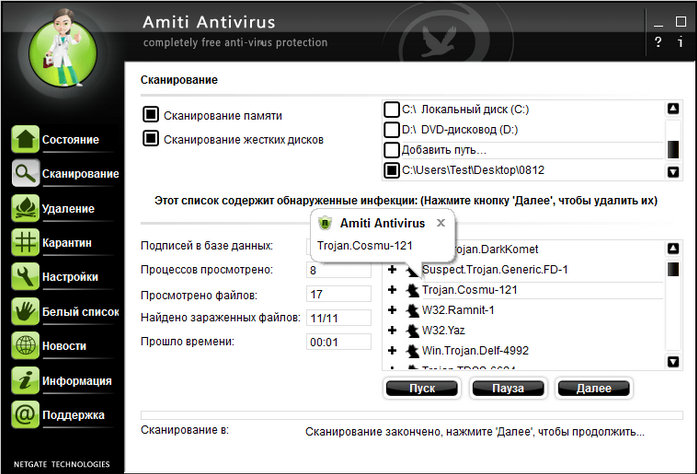Open the Удаление section
This screenshot has width=697, height=474.
click(x=68, y=209)
